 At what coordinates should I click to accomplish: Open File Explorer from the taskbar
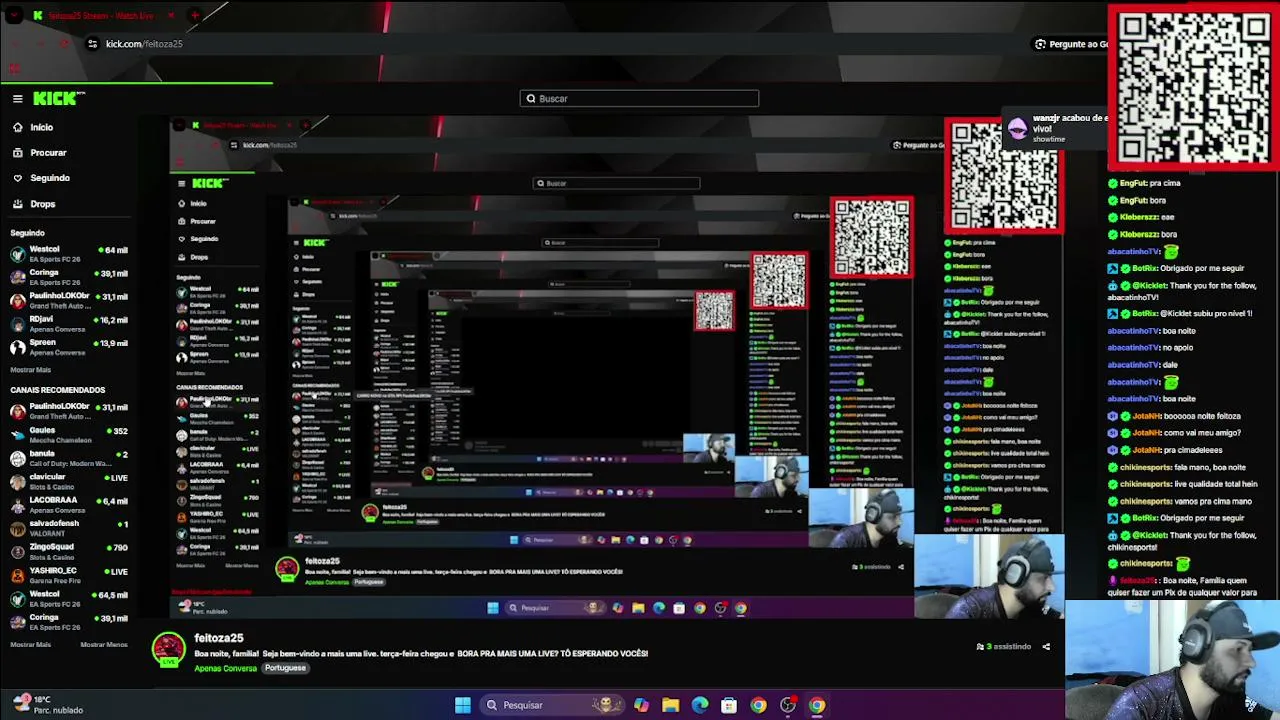[x=670, y=705]
